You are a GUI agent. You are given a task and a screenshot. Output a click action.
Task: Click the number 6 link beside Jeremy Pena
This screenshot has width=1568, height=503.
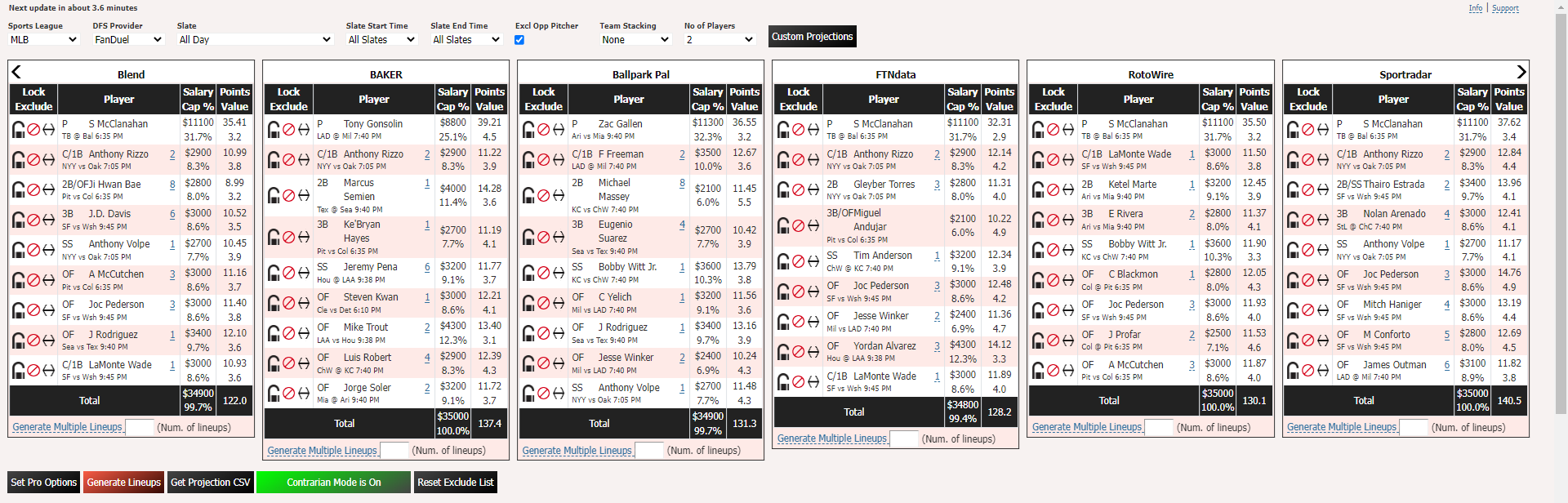[x=427, y=267]
